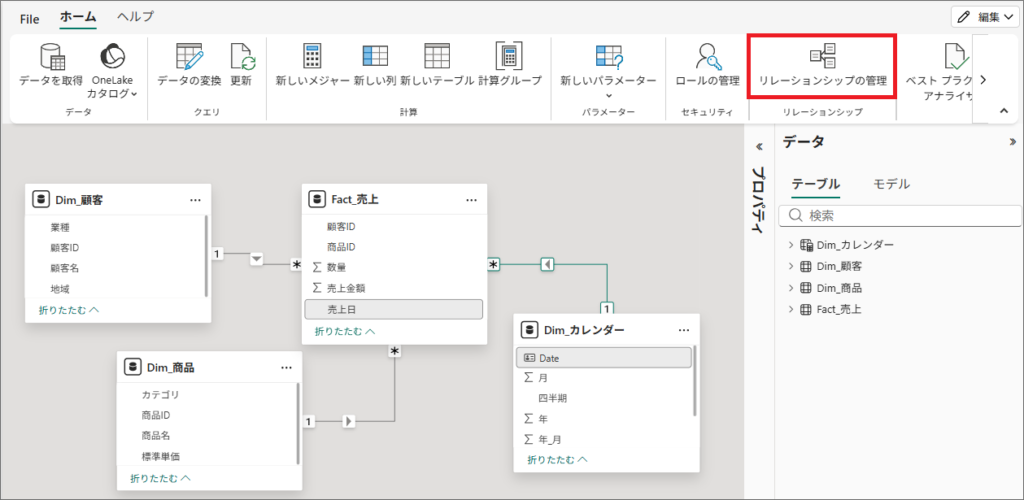Switch to the モデル tab in the data pane
Viewport: 1024px width, 500px height.
pos(891,184)
